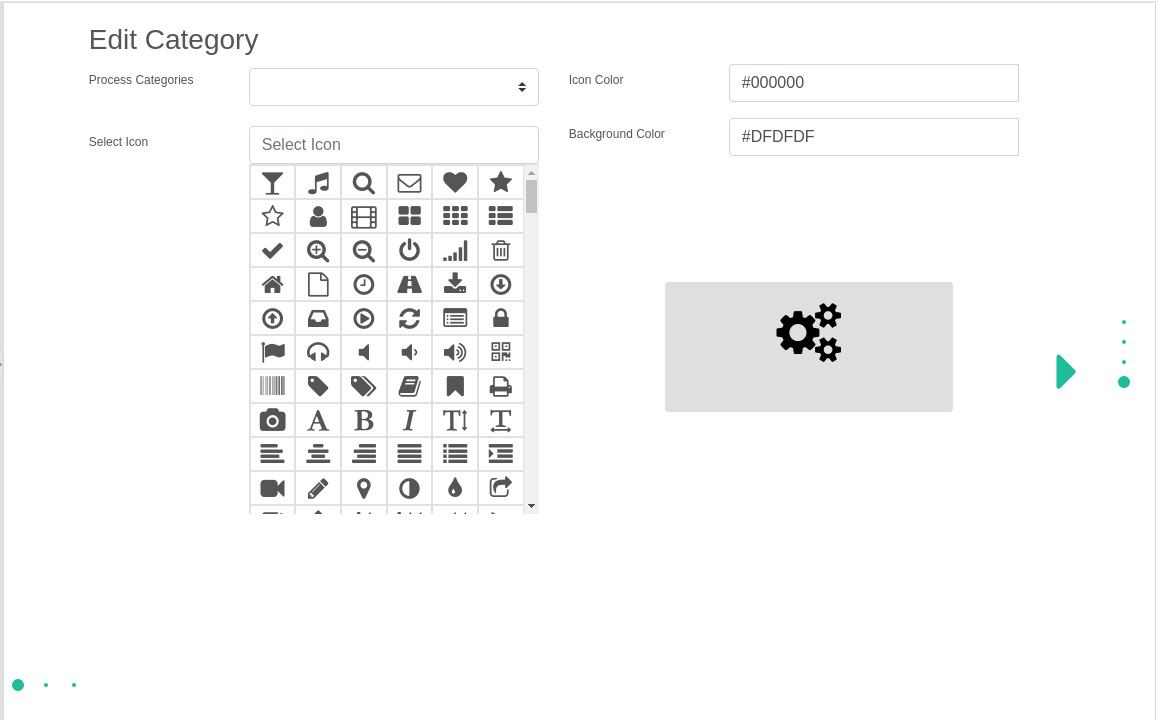The height and width of the screenshot is (720, 1158).
Task: Click the green right-pointing arrow
Action: tap(1066, 372)
